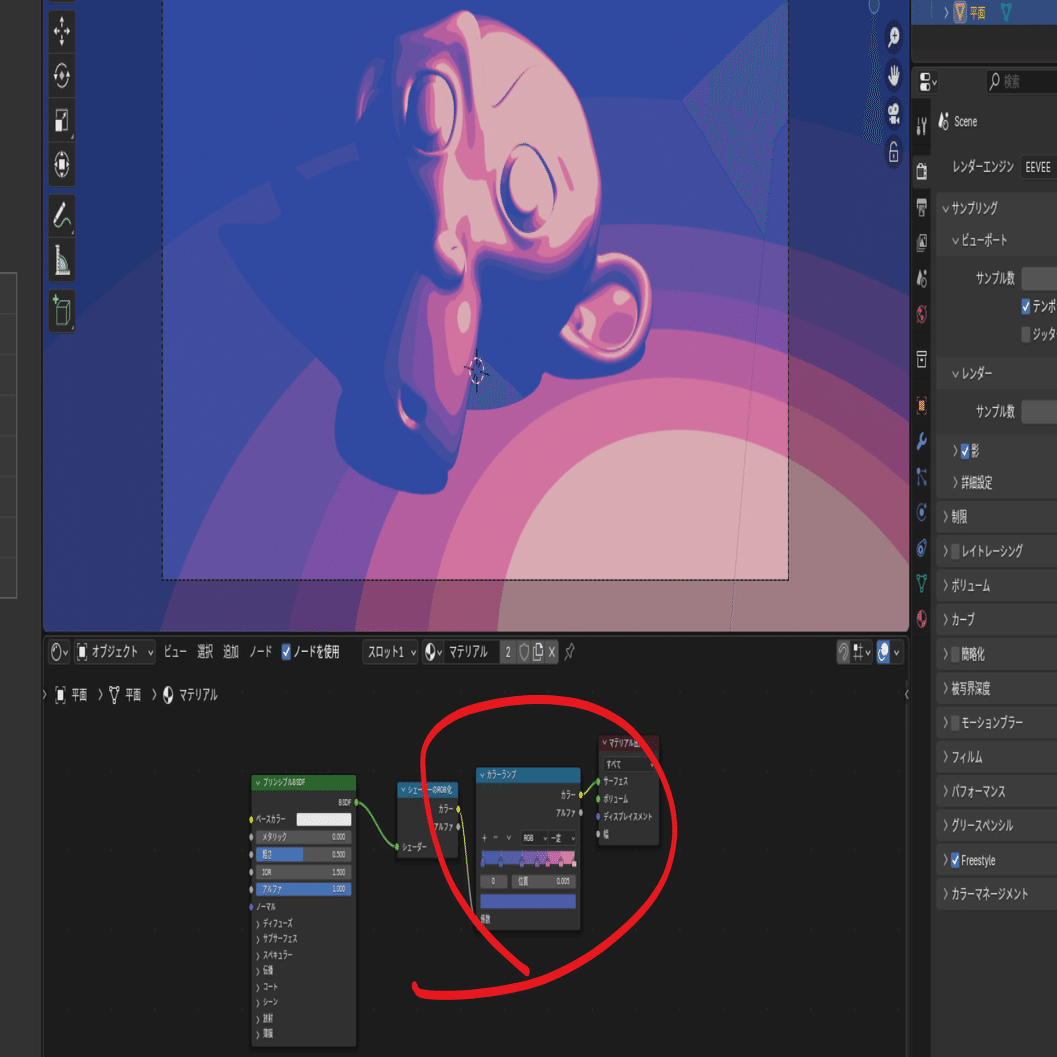Select the Rotate tool
This screenshot has width=1057, height=1057.
point(61,76)
